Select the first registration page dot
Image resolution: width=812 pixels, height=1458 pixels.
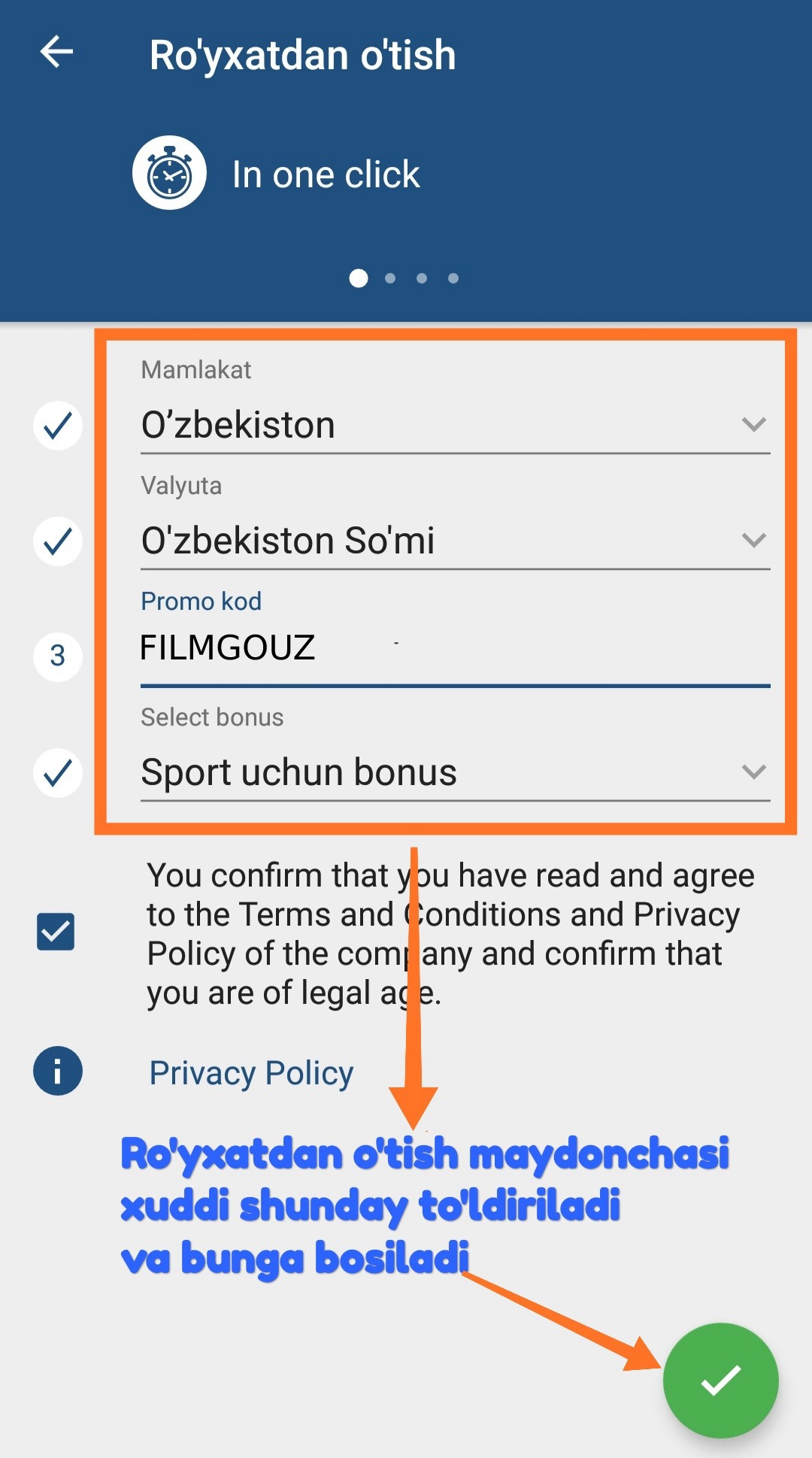coord(359,278)
